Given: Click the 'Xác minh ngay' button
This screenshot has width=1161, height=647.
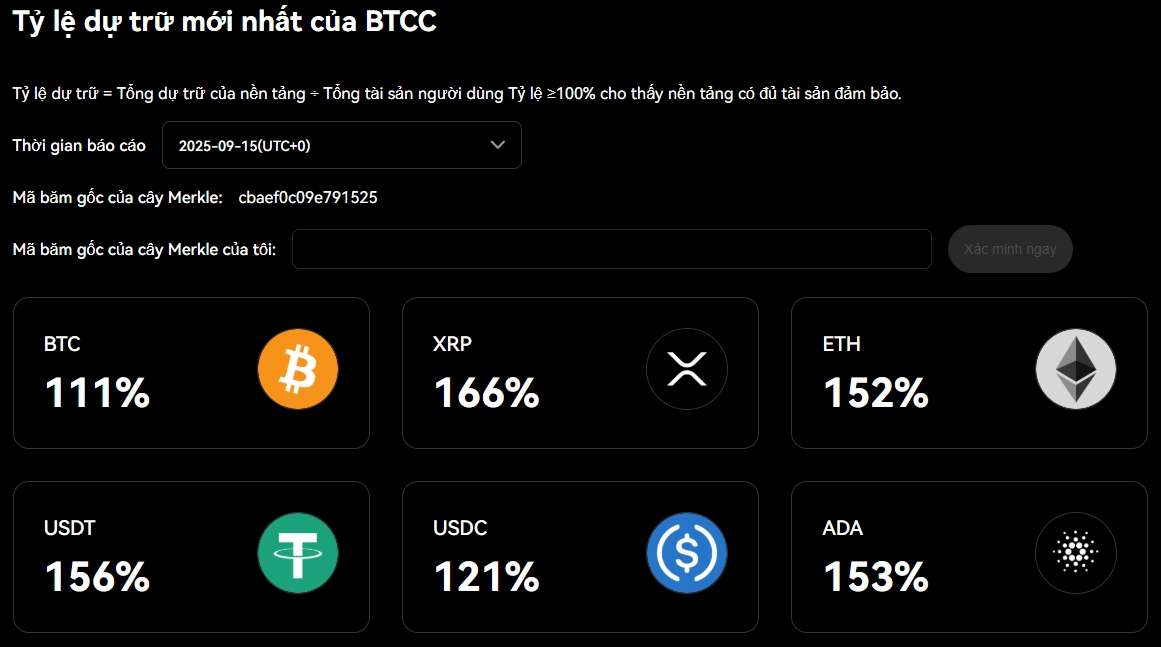Looking at the screenshot, I should 1010,249.
